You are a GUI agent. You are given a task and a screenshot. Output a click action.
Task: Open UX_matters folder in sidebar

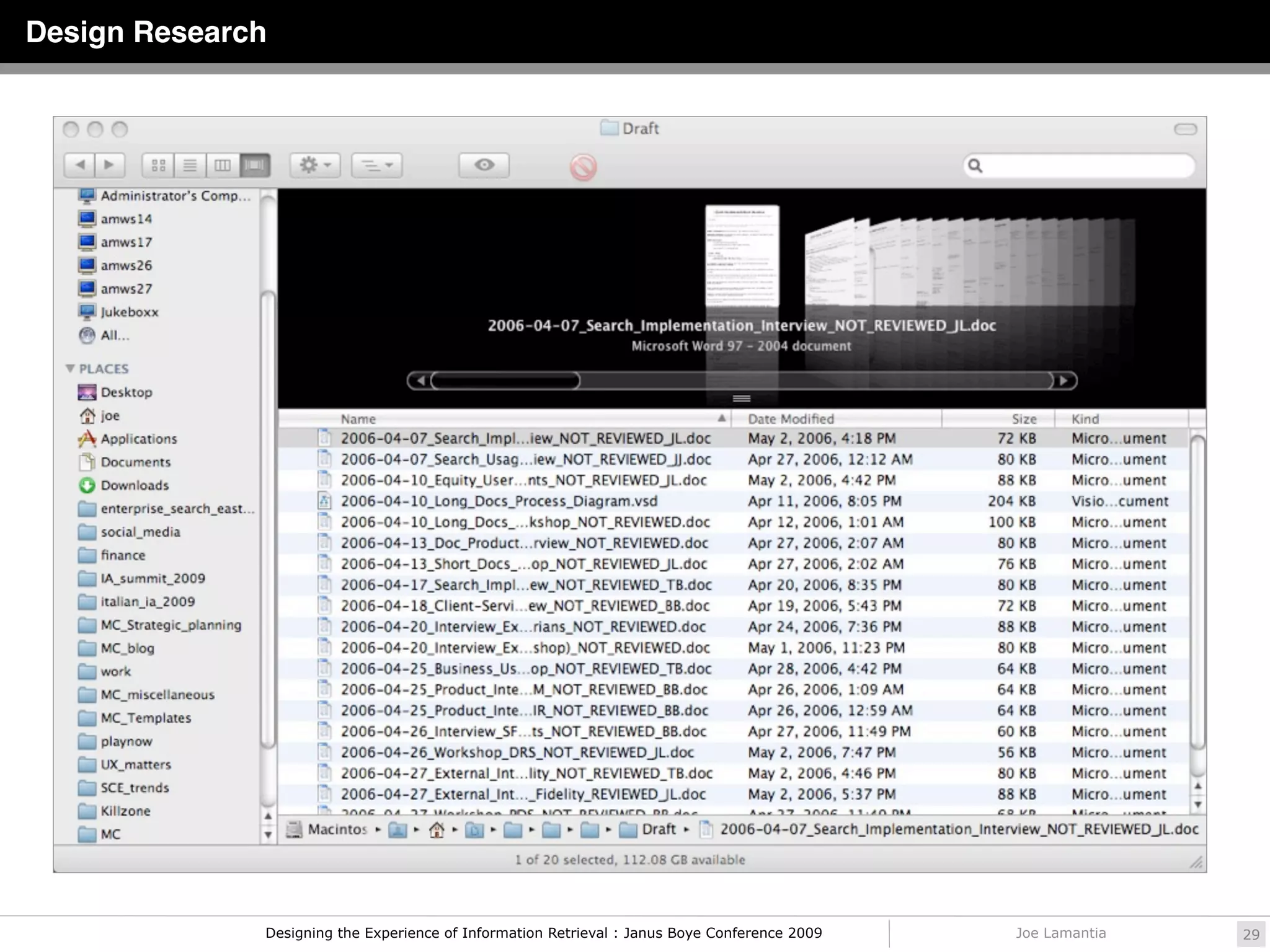click(125, 765)
